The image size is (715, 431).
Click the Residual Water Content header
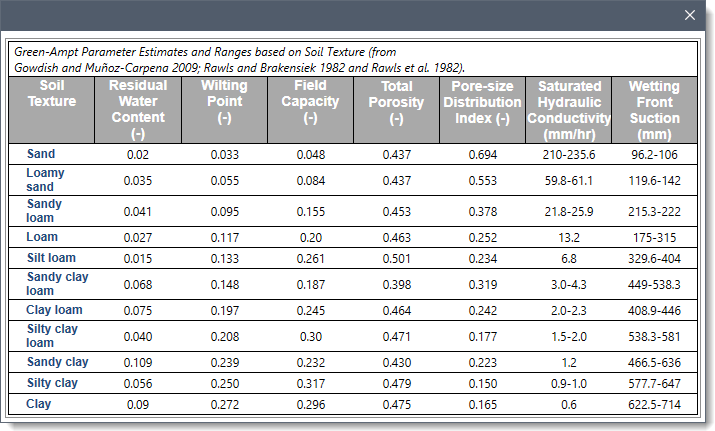[x=138, y=109]
